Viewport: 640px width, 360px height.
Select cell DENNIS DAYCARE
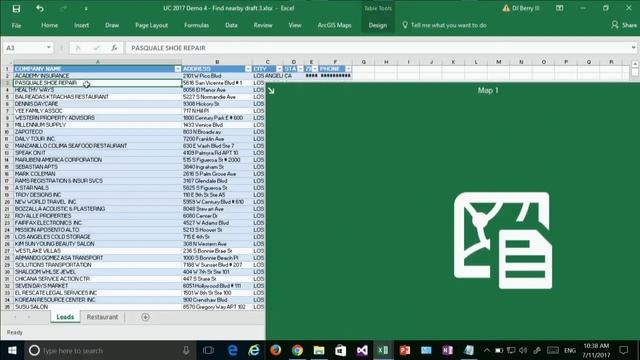98,104
